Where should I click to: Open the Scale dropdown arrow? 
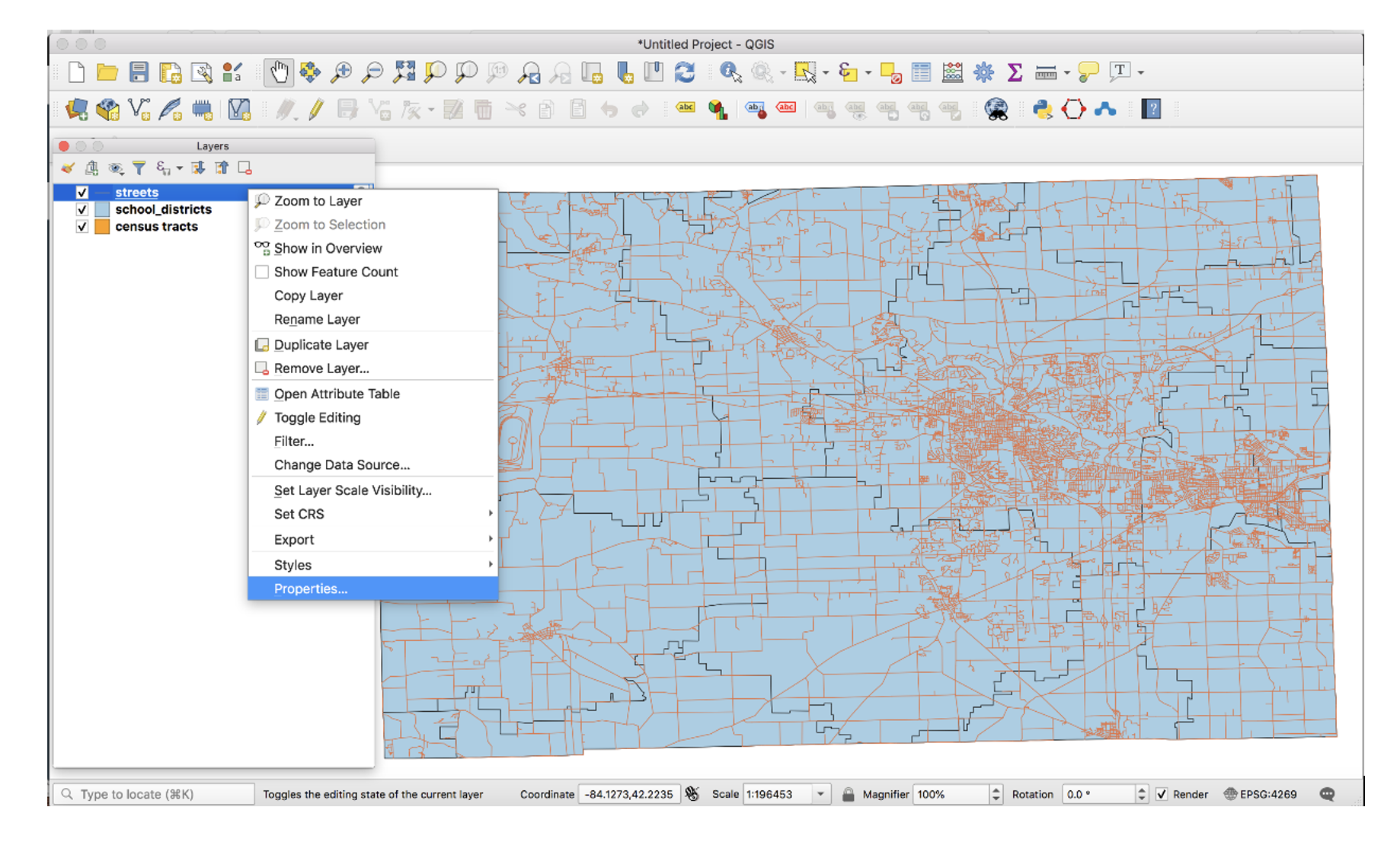pos(821,794)
